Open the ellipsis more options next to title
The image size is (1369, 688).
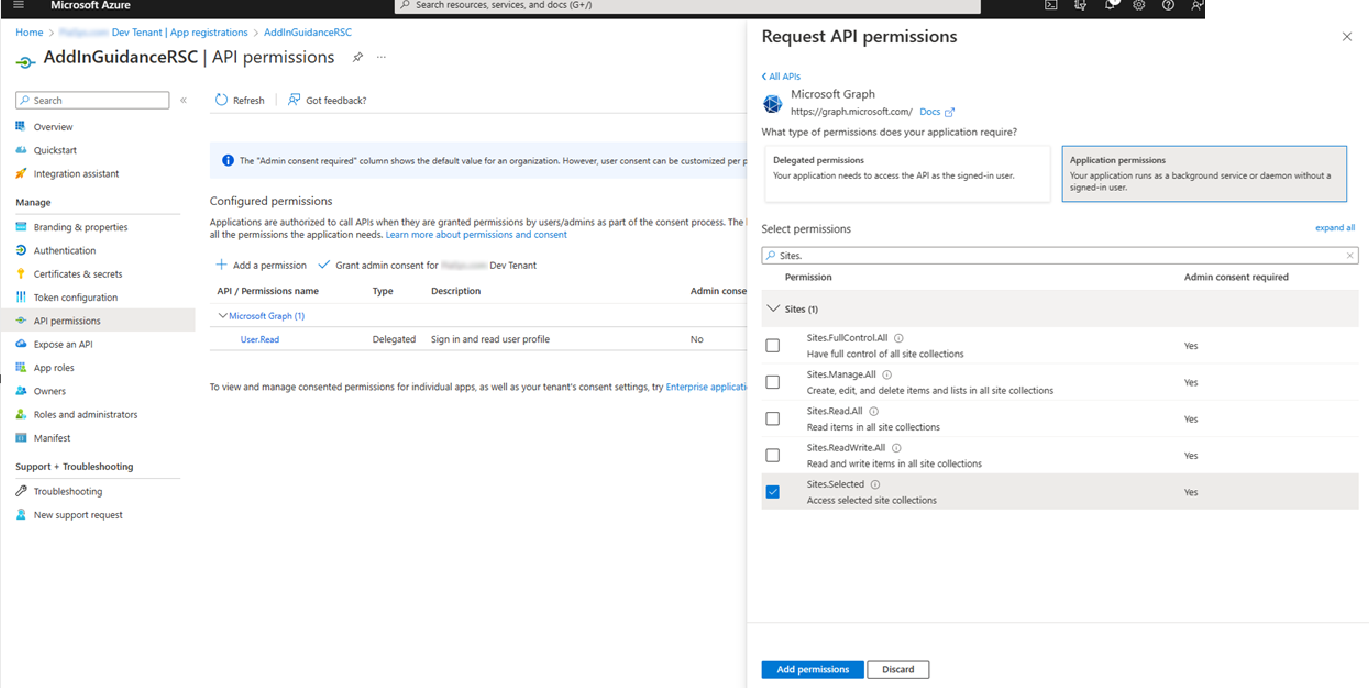click(x=381, y=57)
